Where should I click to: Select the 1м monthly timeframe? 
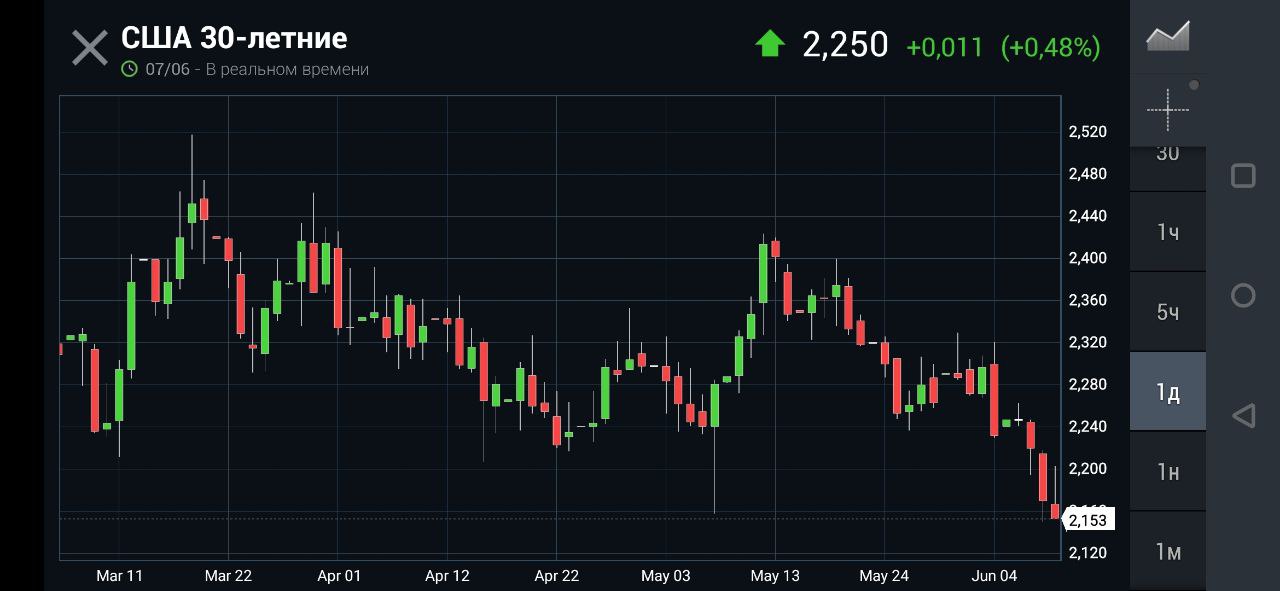click(x=1167, y=551)
